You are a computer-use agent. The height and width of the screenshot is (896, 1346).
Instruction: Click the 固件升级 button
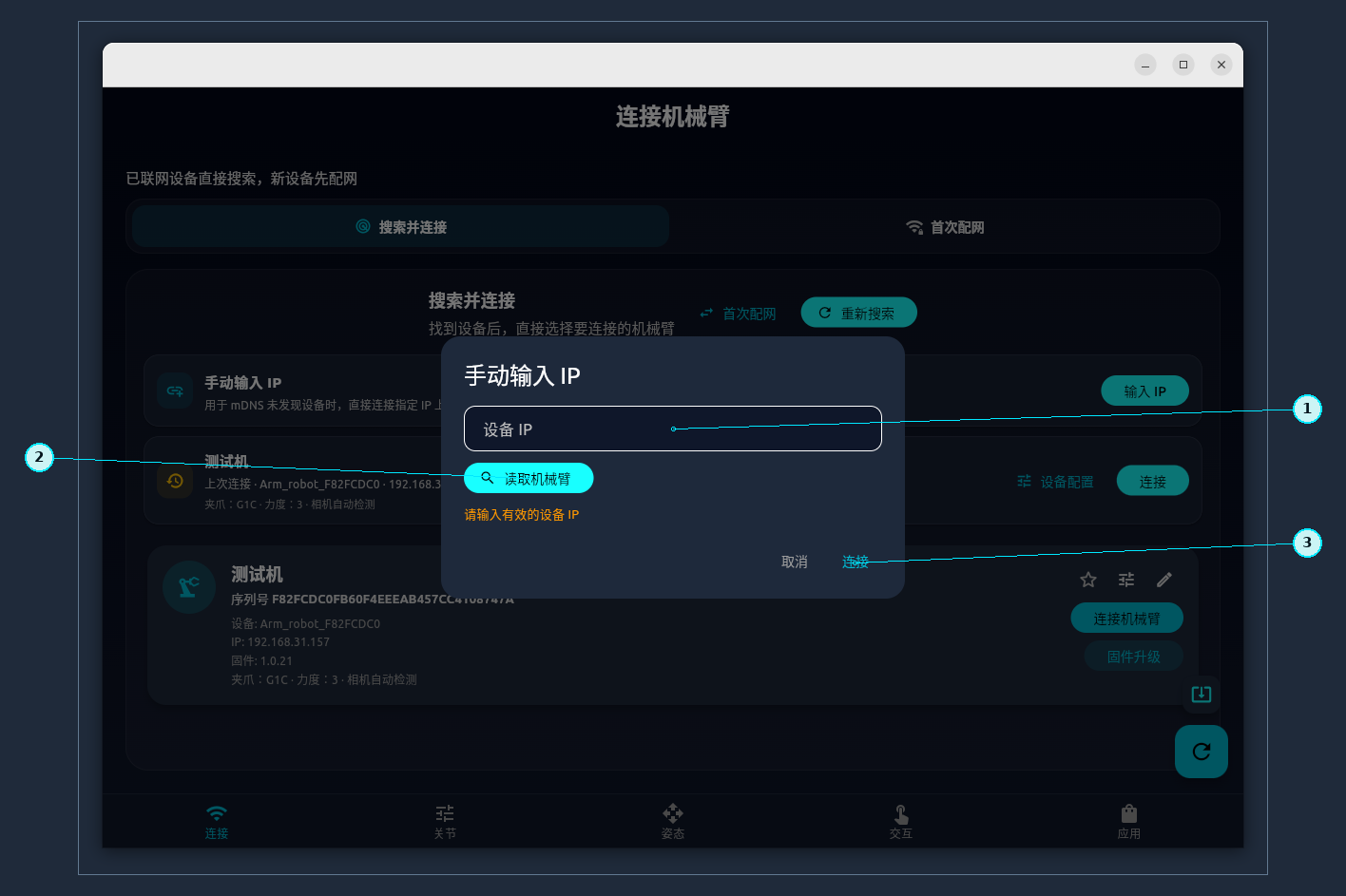pyautogui.click(x=1133, y=657)
